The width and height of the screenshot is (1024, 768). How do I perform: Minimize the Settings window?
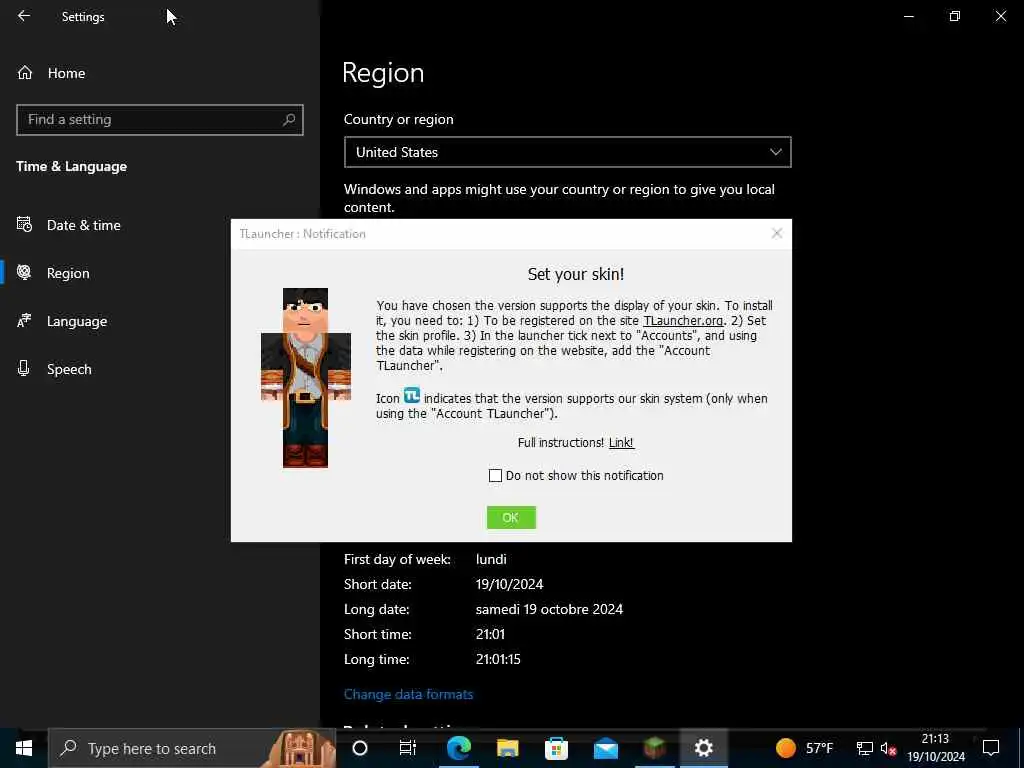click(x=908, y=16)
